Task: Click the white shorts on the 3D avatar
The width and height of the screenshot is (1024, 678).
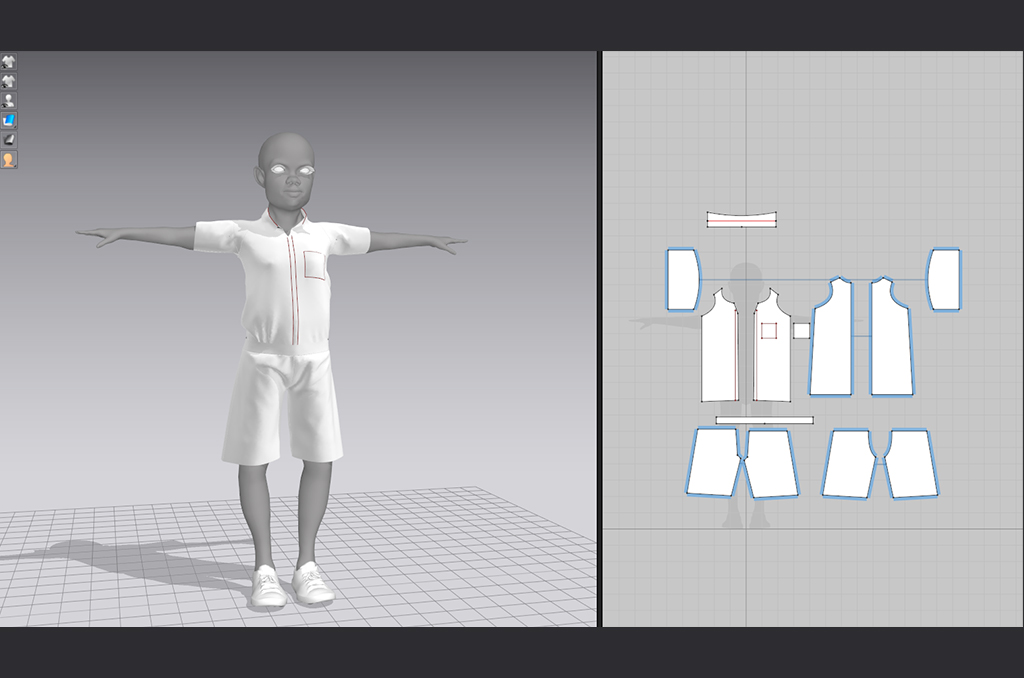Action: 282,405
